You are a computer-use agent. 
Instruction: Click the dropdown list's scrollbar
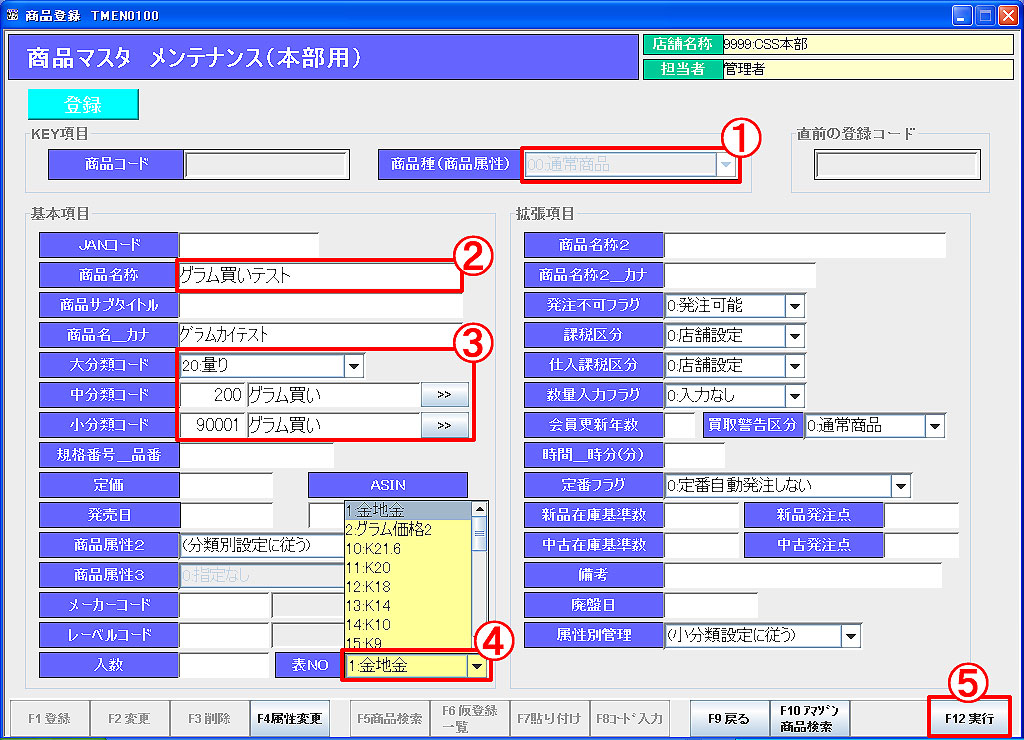point(479,580)
